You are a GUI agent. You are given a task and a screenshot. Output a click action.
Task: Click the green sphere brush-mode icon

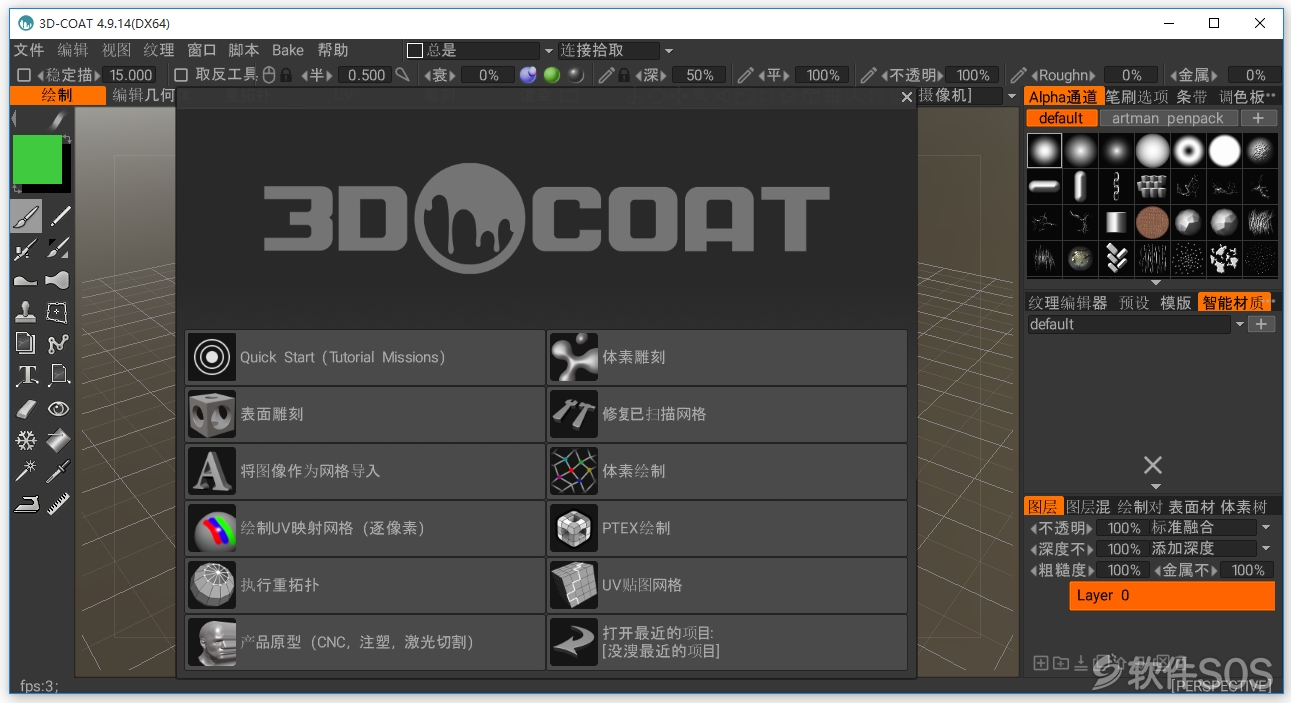click(x=552, y=75)
